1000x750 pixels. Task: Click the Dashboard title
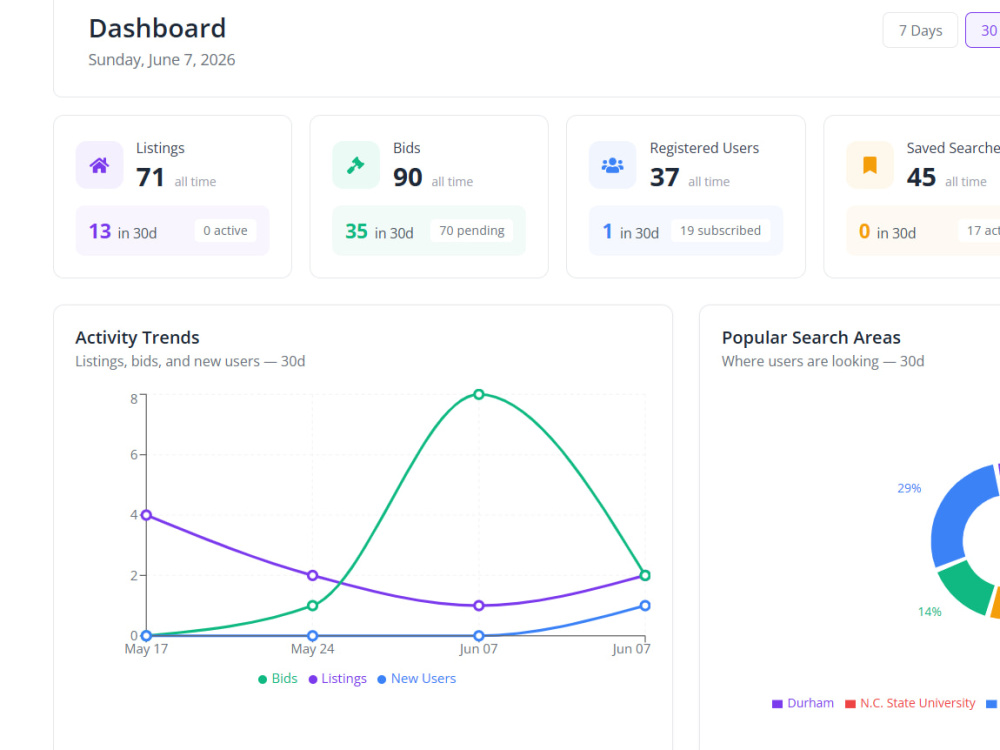(157, 29)
